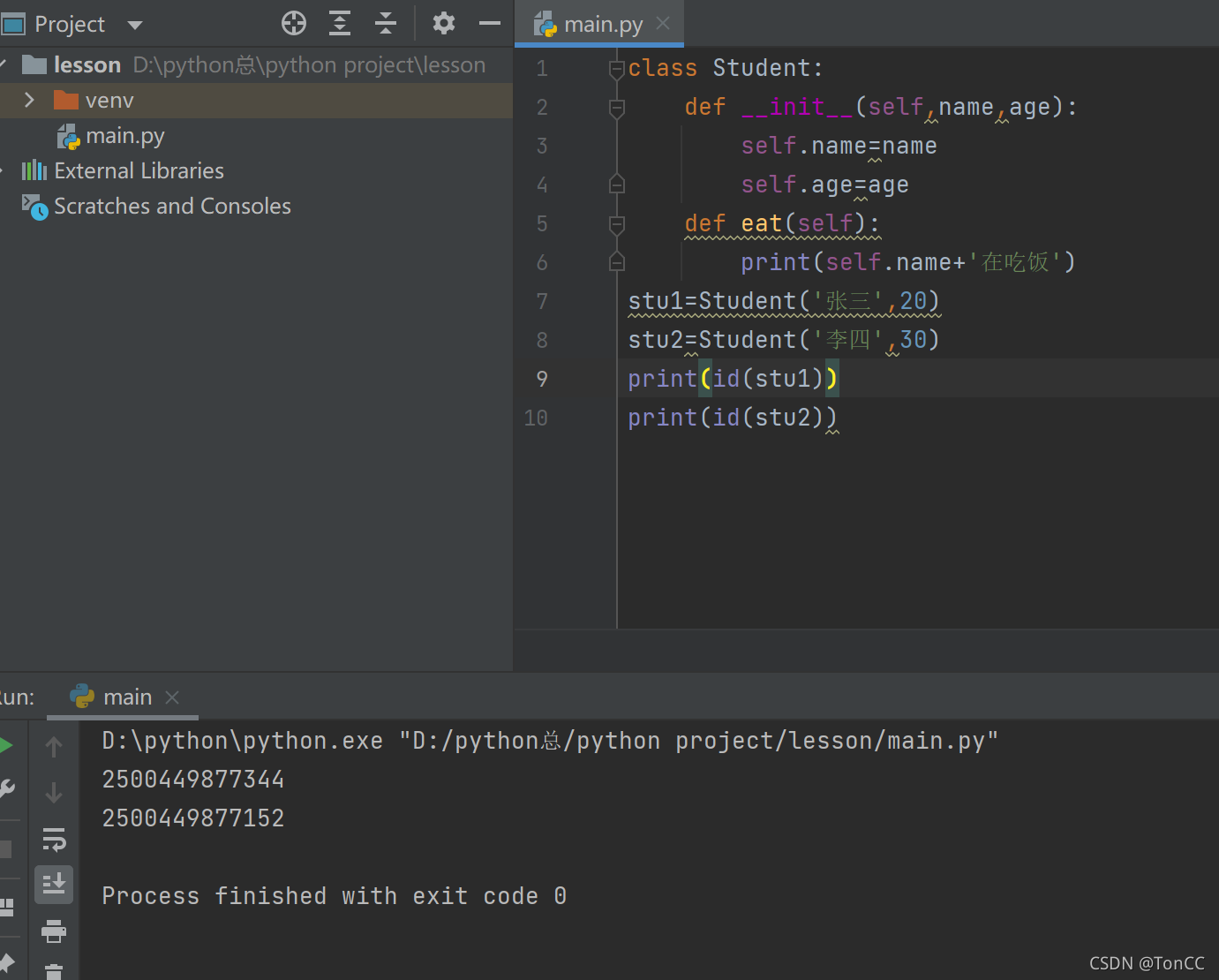Image resolution: width=1219 pixels, height=980 pixels.
Task: Click the 'class Student:' code line
Action: [x=726, y=68]
